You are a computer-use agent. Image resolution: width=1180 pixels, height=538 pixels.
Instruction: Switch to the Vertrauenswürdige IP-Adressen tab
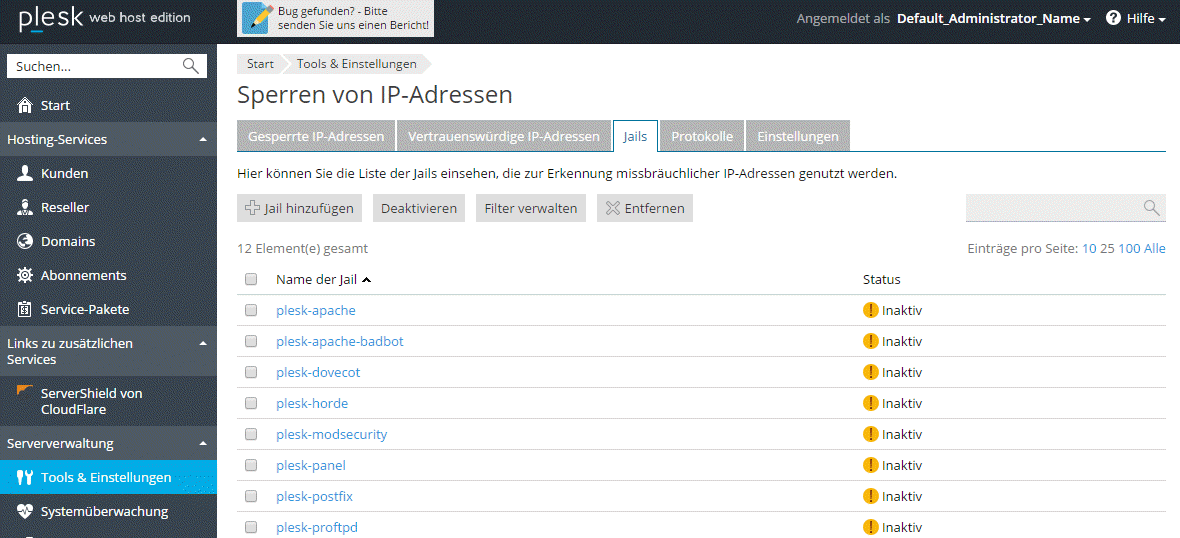[503, 136]
